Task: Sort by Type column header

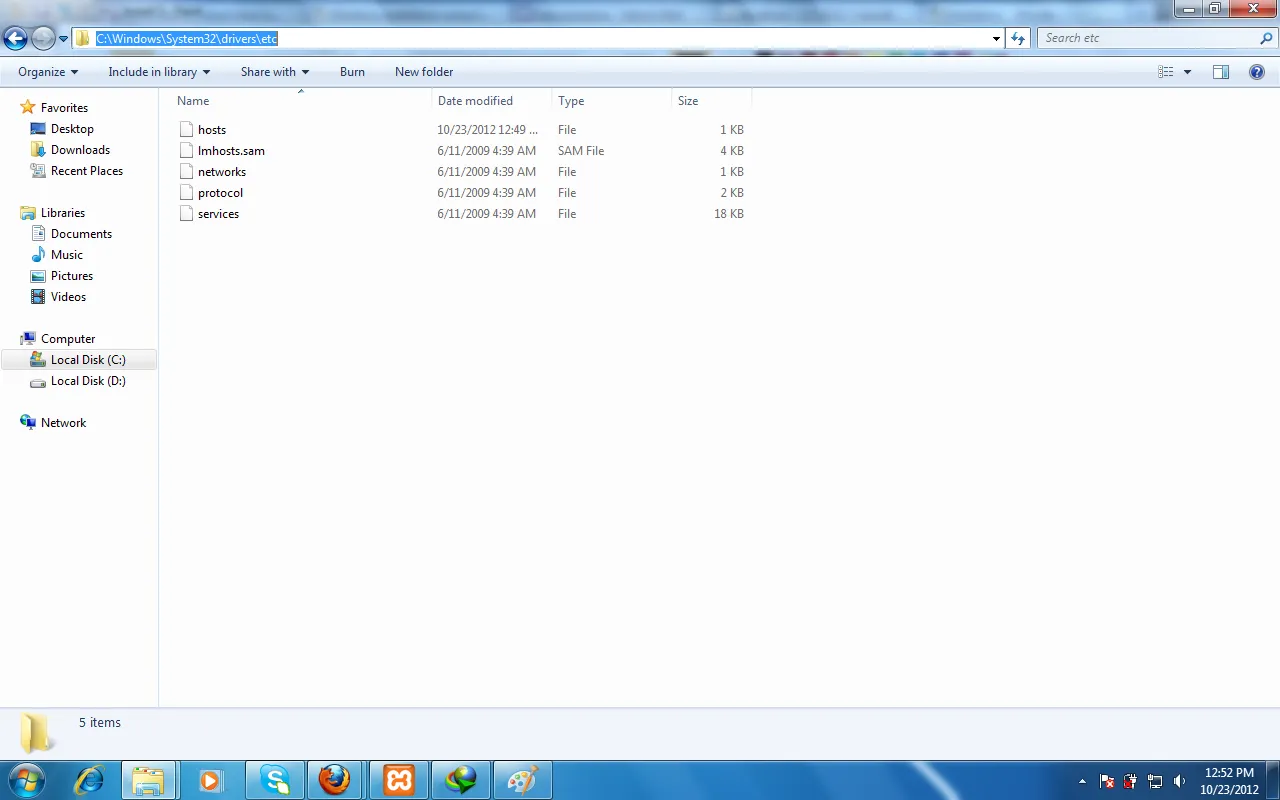Action: tap(612, 101)
